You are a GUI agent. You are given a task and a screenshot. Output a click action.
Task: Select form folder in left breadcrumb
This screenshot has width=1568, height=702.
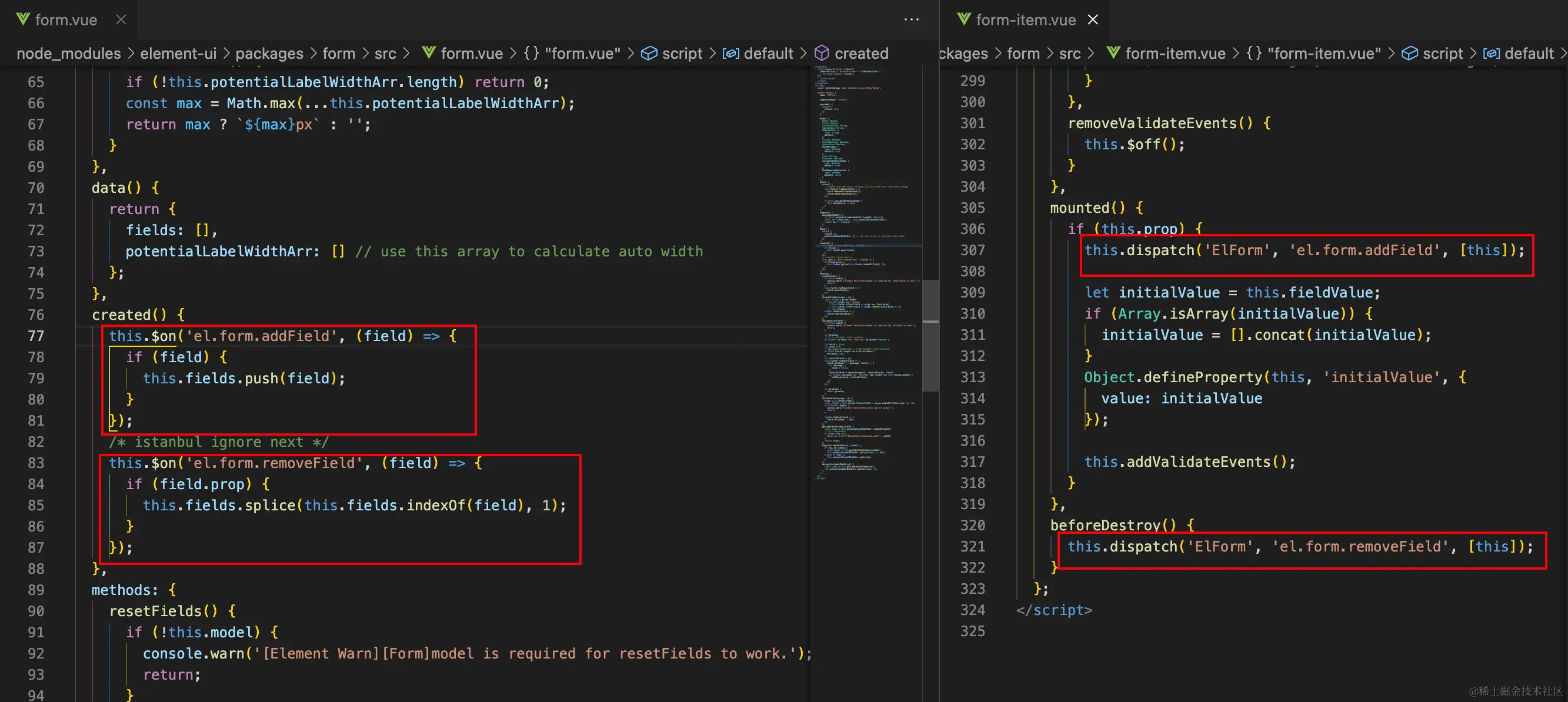[339, 54]
